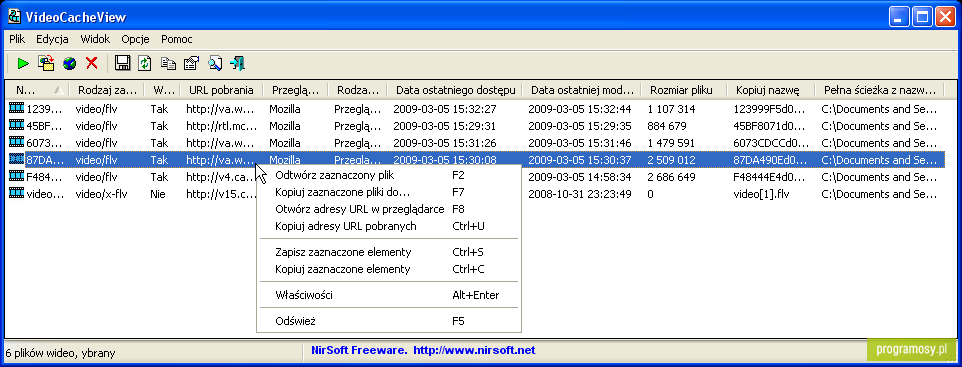Click modified date '2009-03-05 15:31:46'
This screenshot has height=367, width=962.
pos(580,143)
